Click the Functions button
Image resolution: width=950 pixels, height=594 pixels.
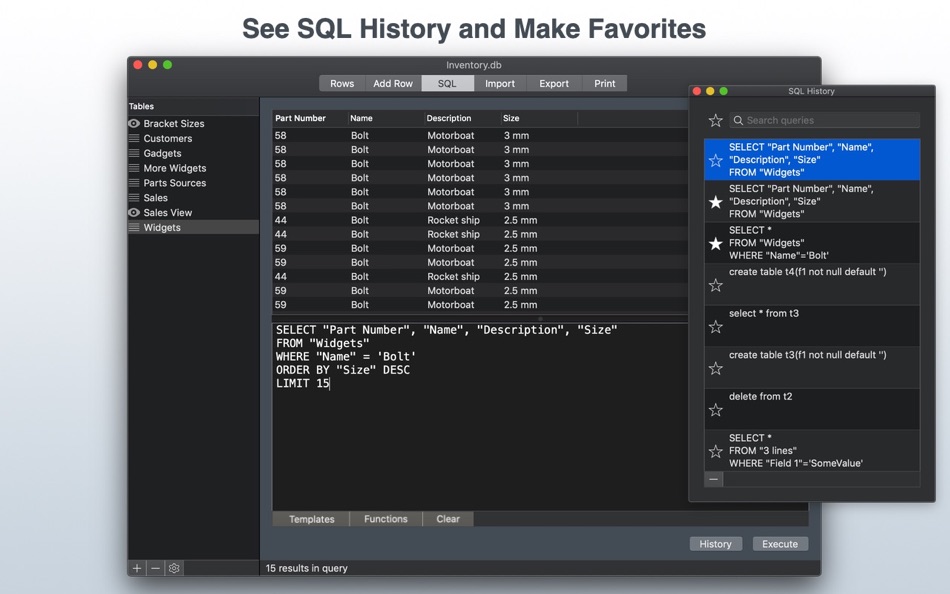(386, 519)
